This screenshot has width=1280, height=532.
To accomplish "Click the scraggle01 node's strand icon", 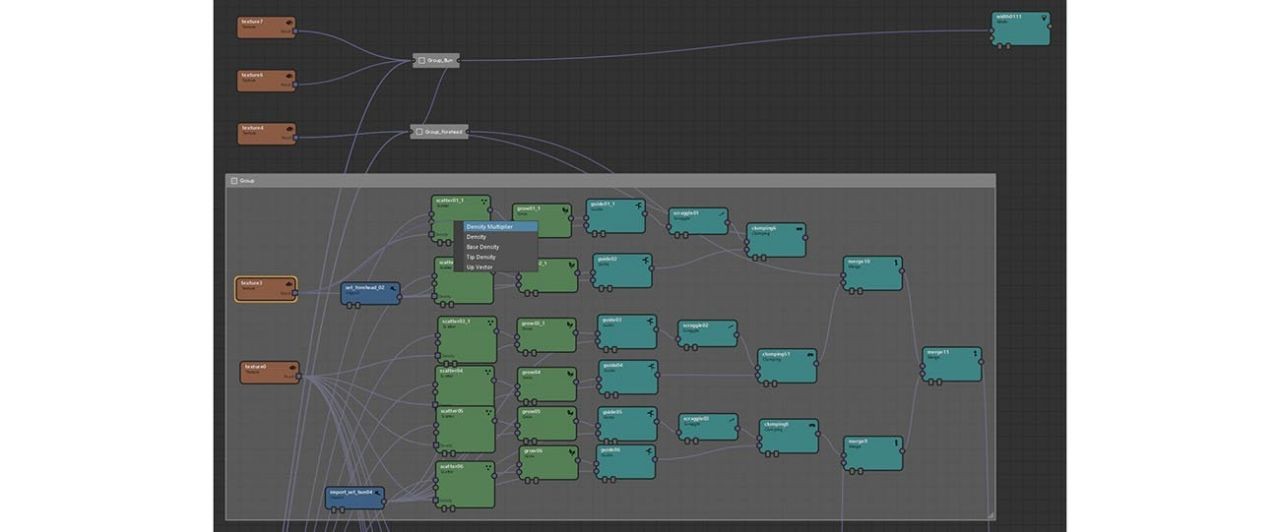I will [720, 213].
